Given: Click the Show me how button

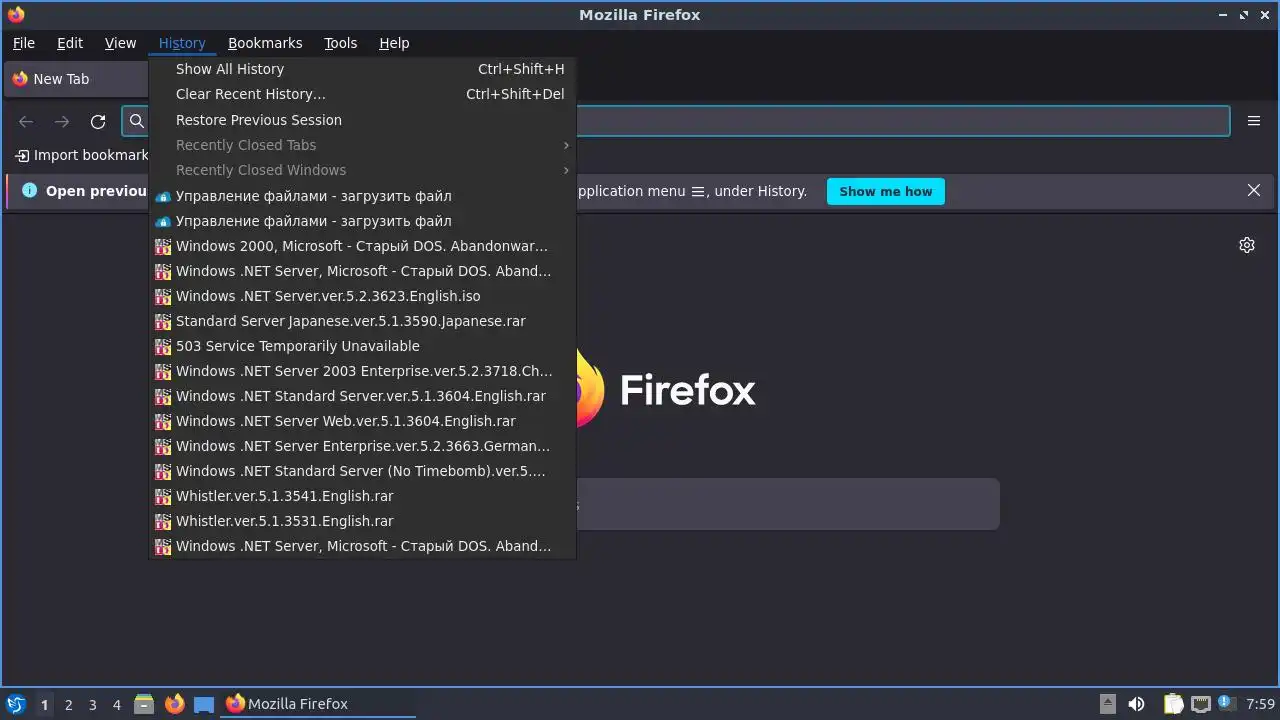Looking at the screenshot, I should tap(885, 191).
